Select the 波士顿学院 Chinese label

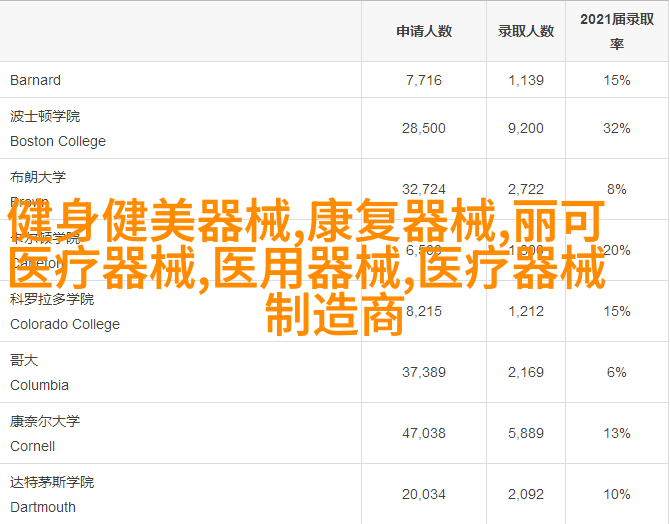44,116
